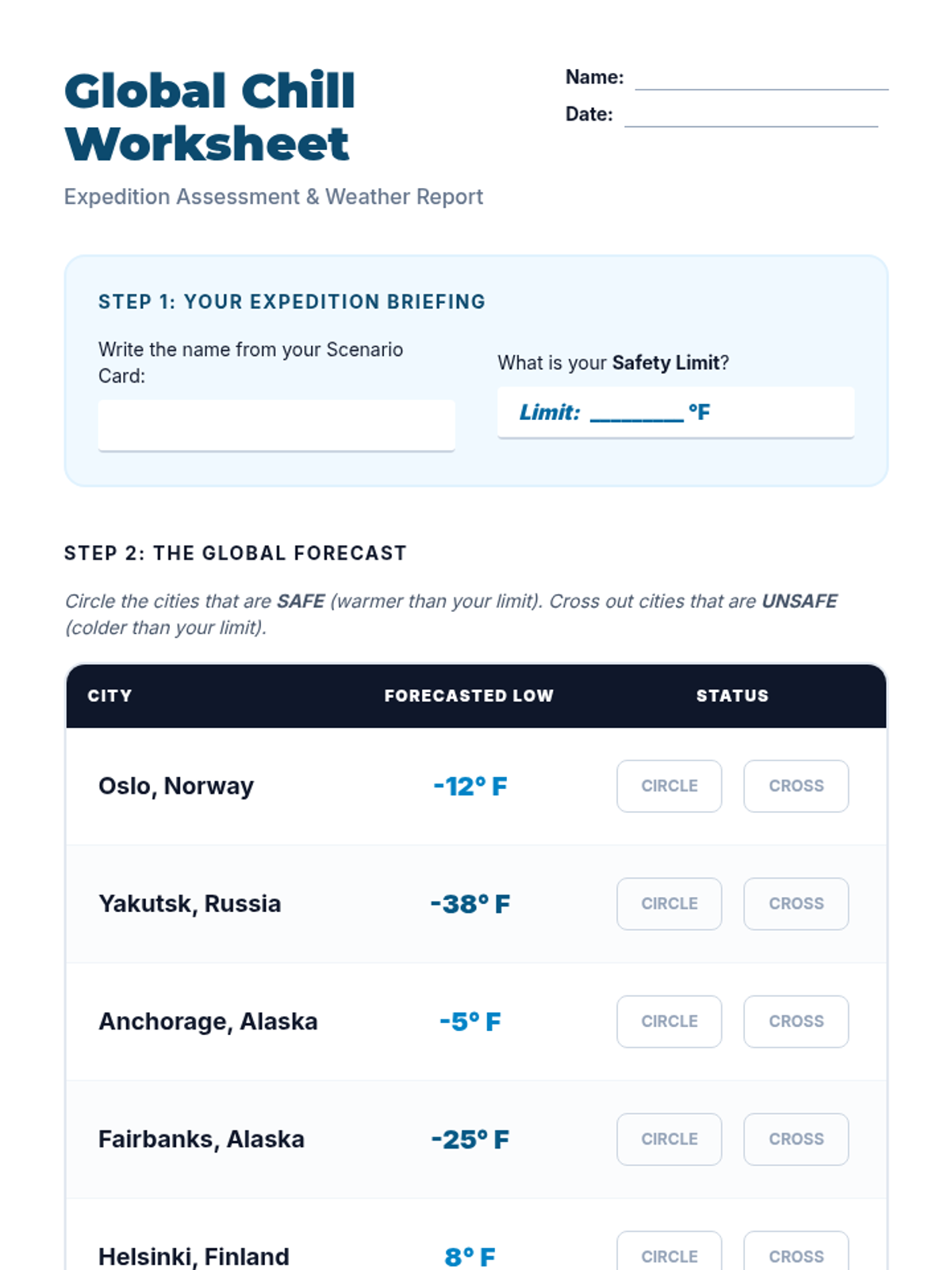952x1270 pixels.
Task: Select CROSS for Yakutsk, Russia
Action: (796, 903)
